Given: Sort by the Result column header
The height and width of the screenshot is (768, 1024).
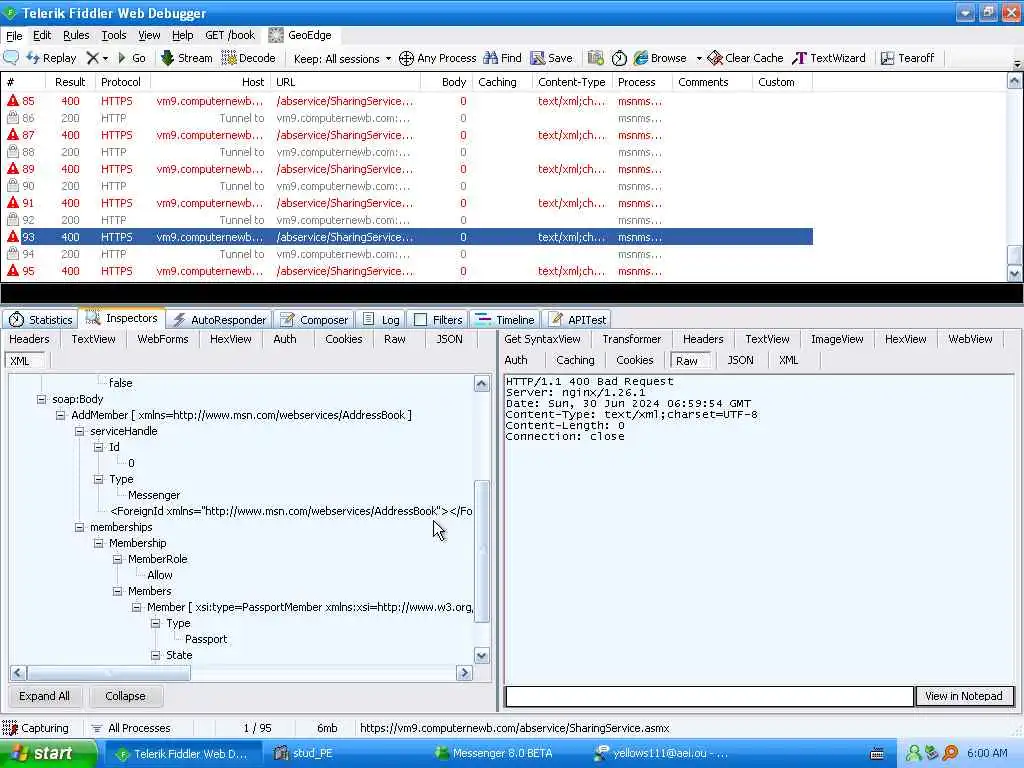Looking at the screenshot, I should tap(70, 82).
